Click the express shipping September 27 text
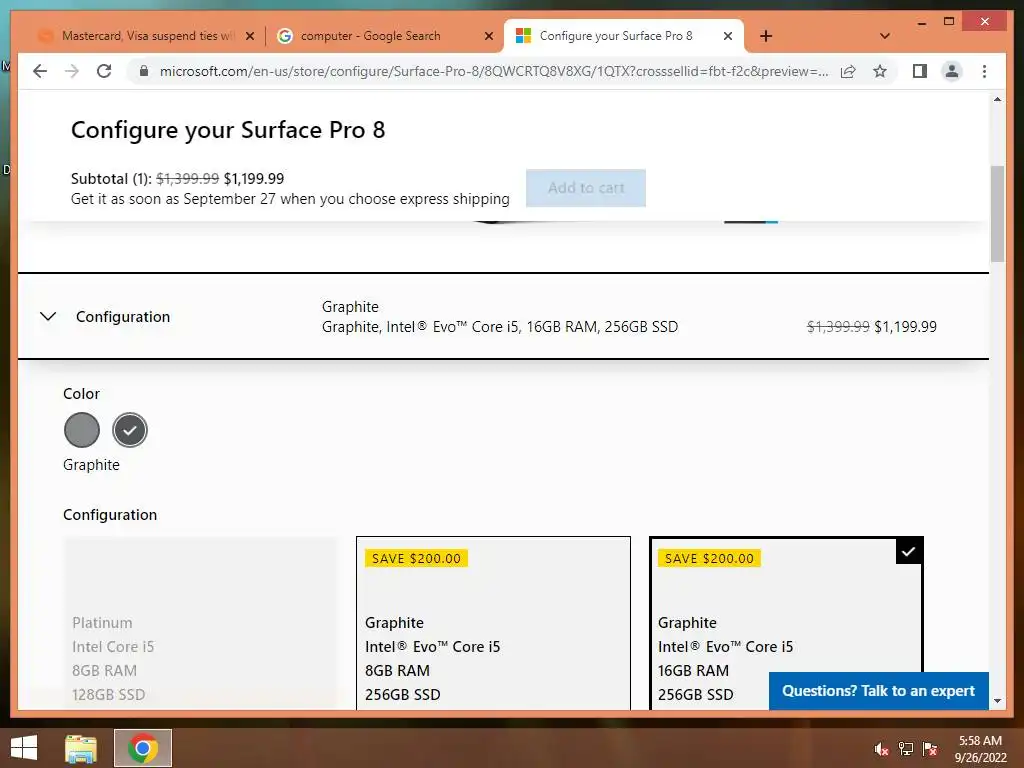 tap(290, 199)
